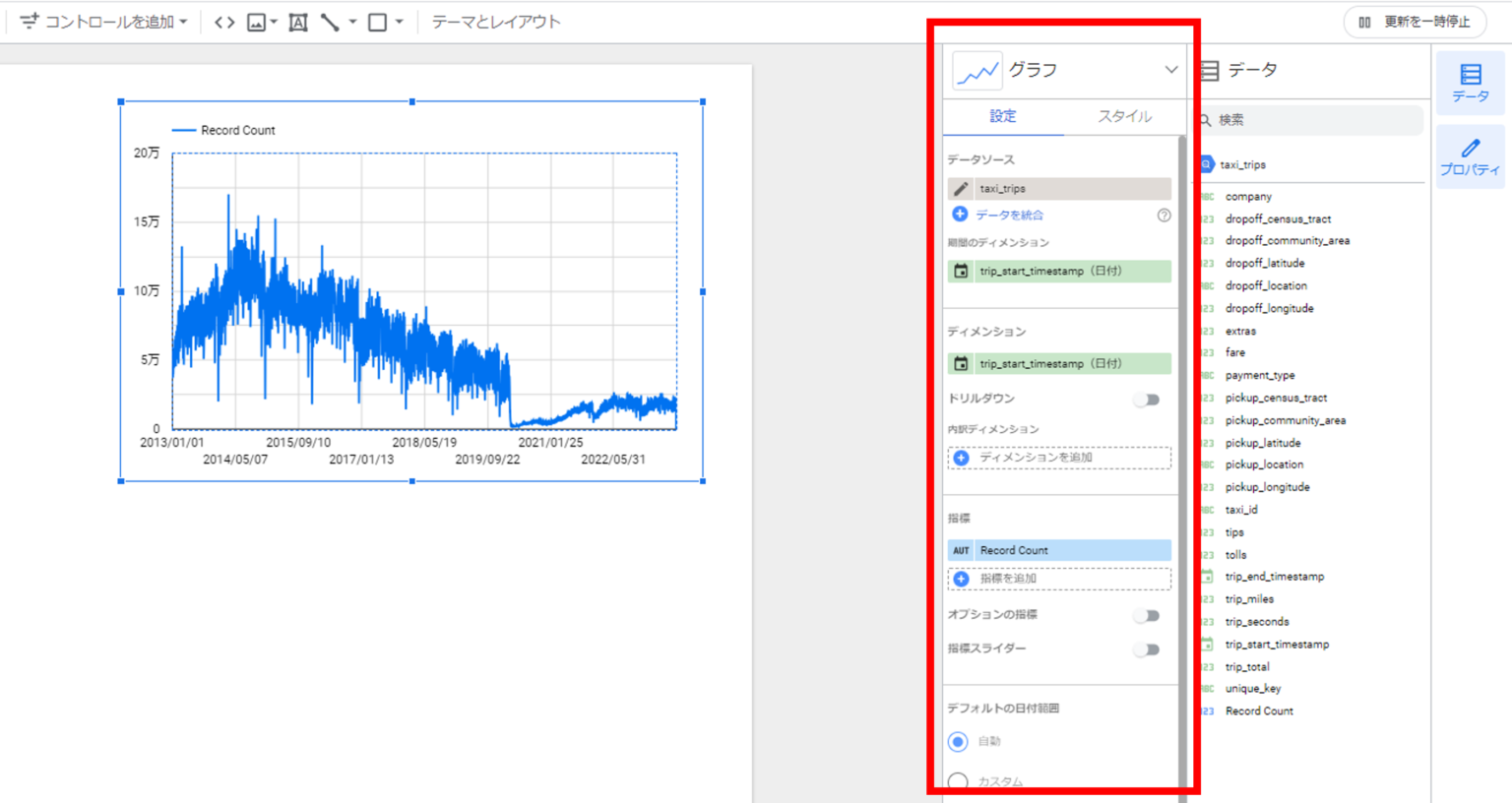Switch to the スタイル tab
The width and height of the screenshot is (1512, 803).
[x=1124, y=116]
